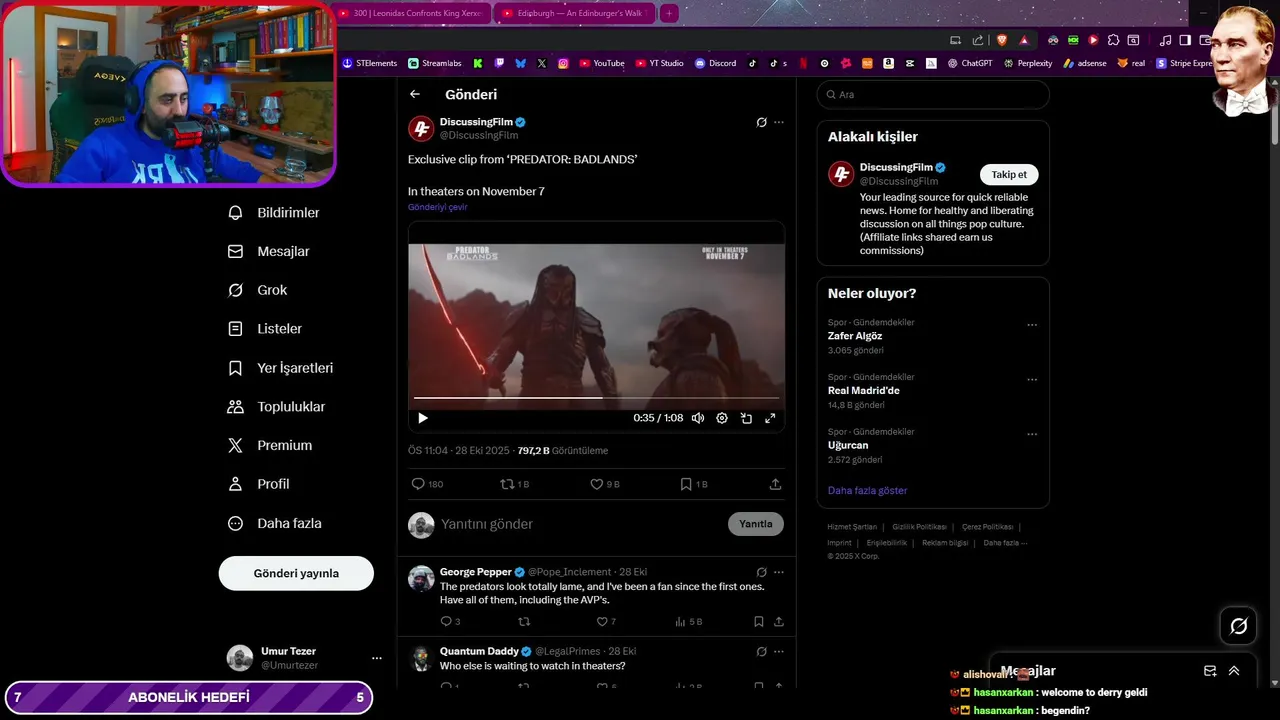This screenshot has width=1280, height=720.
Task: Reply to the DiscussingFilm post (180)
Action: click(x=427, y=484)
